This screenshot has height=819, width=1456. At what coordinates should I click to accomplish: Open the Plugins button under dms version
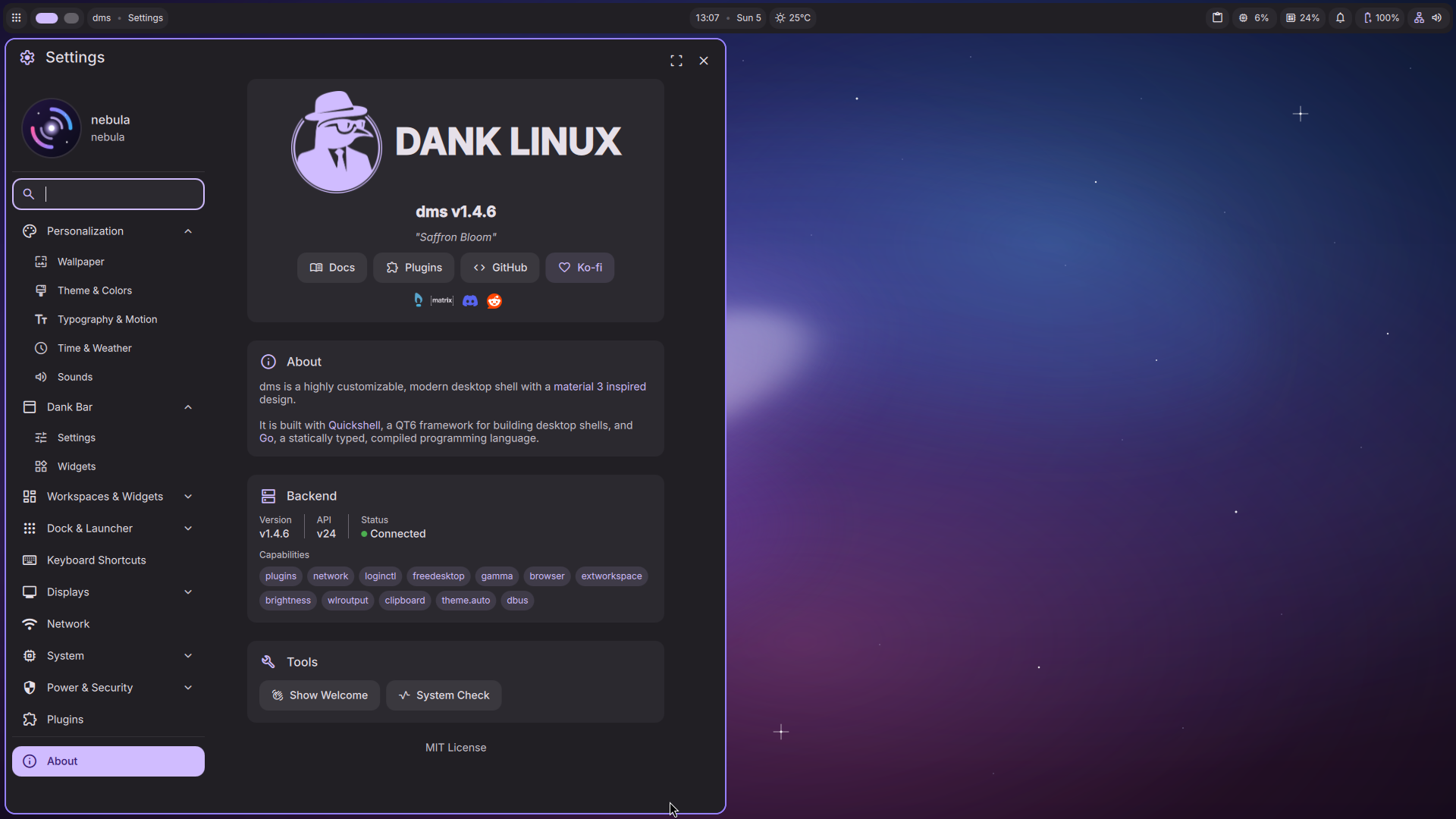[x=414, y=268]
